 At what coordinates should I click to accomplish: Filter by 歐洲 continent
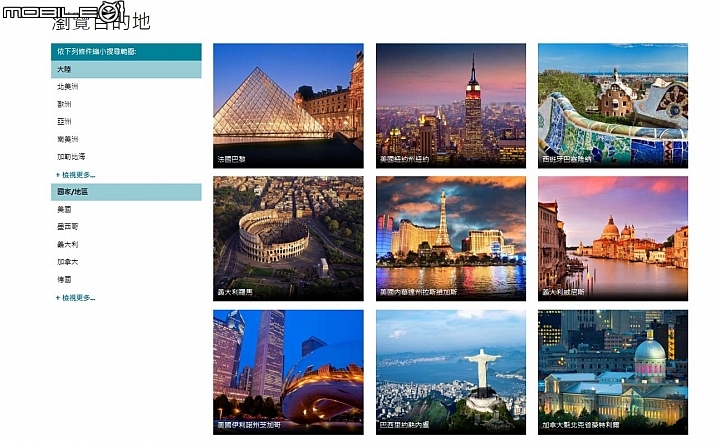64,104
